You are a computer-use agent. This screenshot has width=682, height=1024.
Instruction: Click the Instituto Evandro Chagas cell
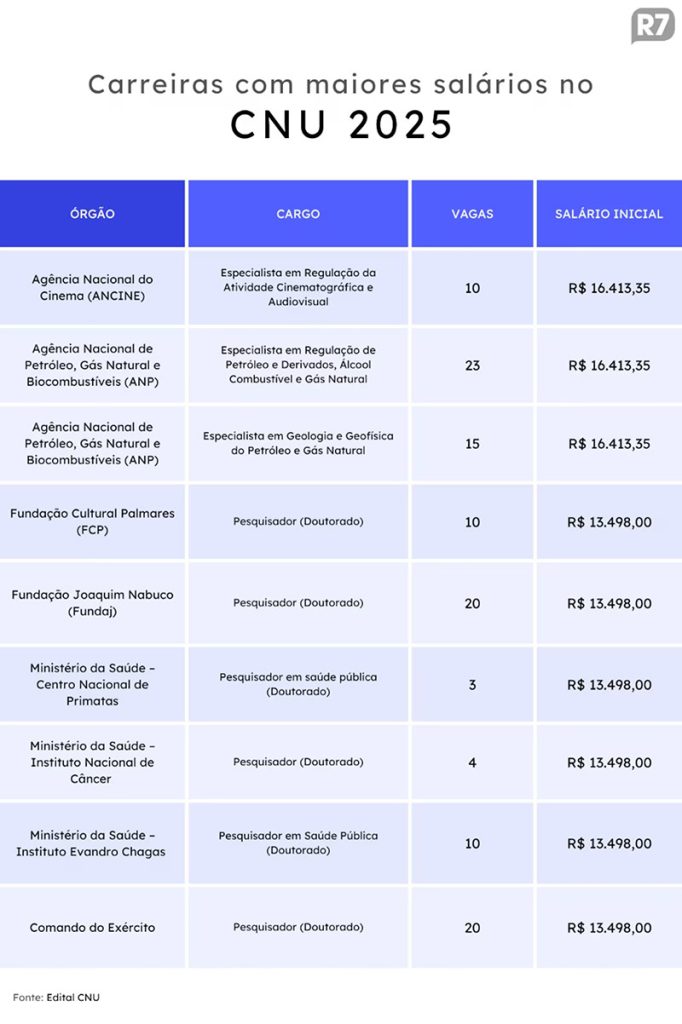tap(92, 843)
